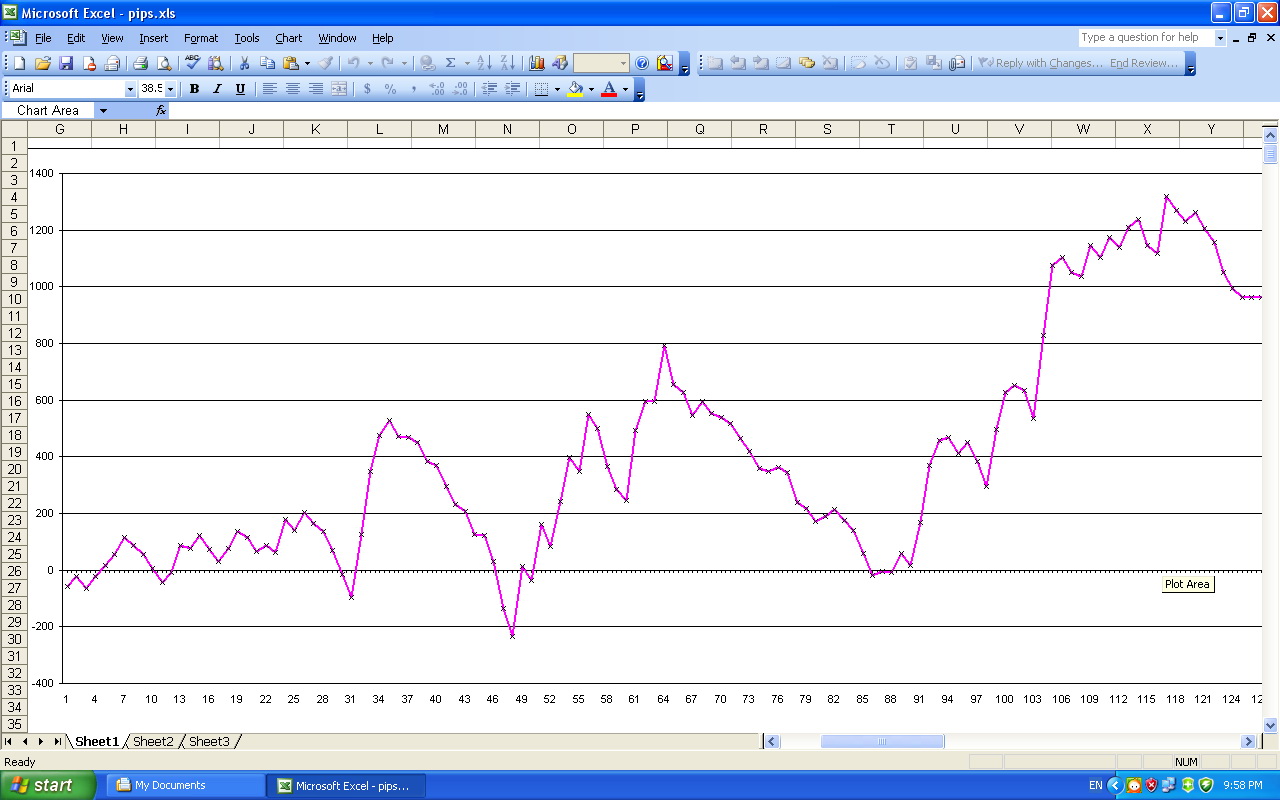Toggle Bold formatting
This screenshot has height=800, width=1280.
(194, 89)
